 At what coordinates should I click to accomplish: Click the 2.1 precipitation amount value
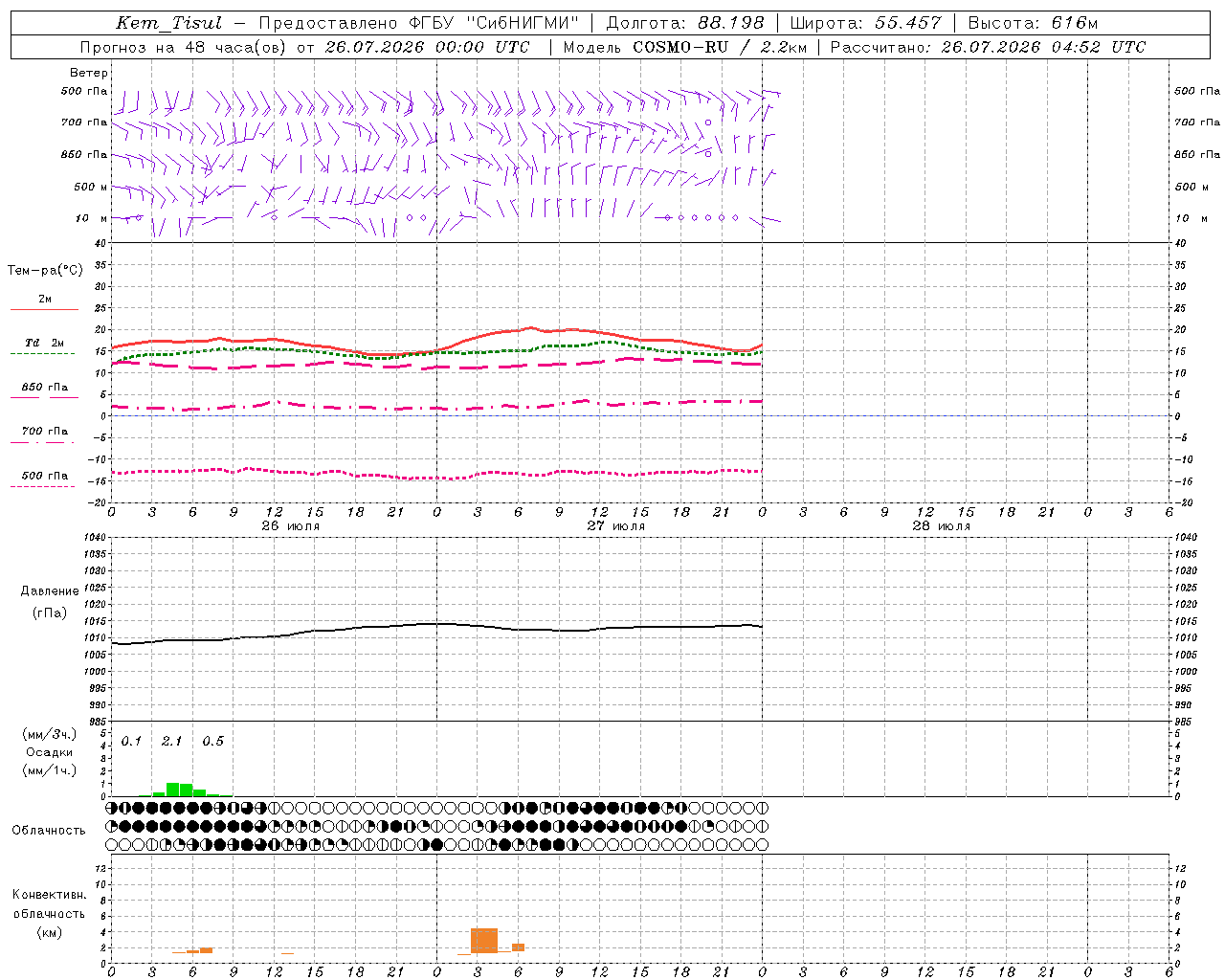172,741
